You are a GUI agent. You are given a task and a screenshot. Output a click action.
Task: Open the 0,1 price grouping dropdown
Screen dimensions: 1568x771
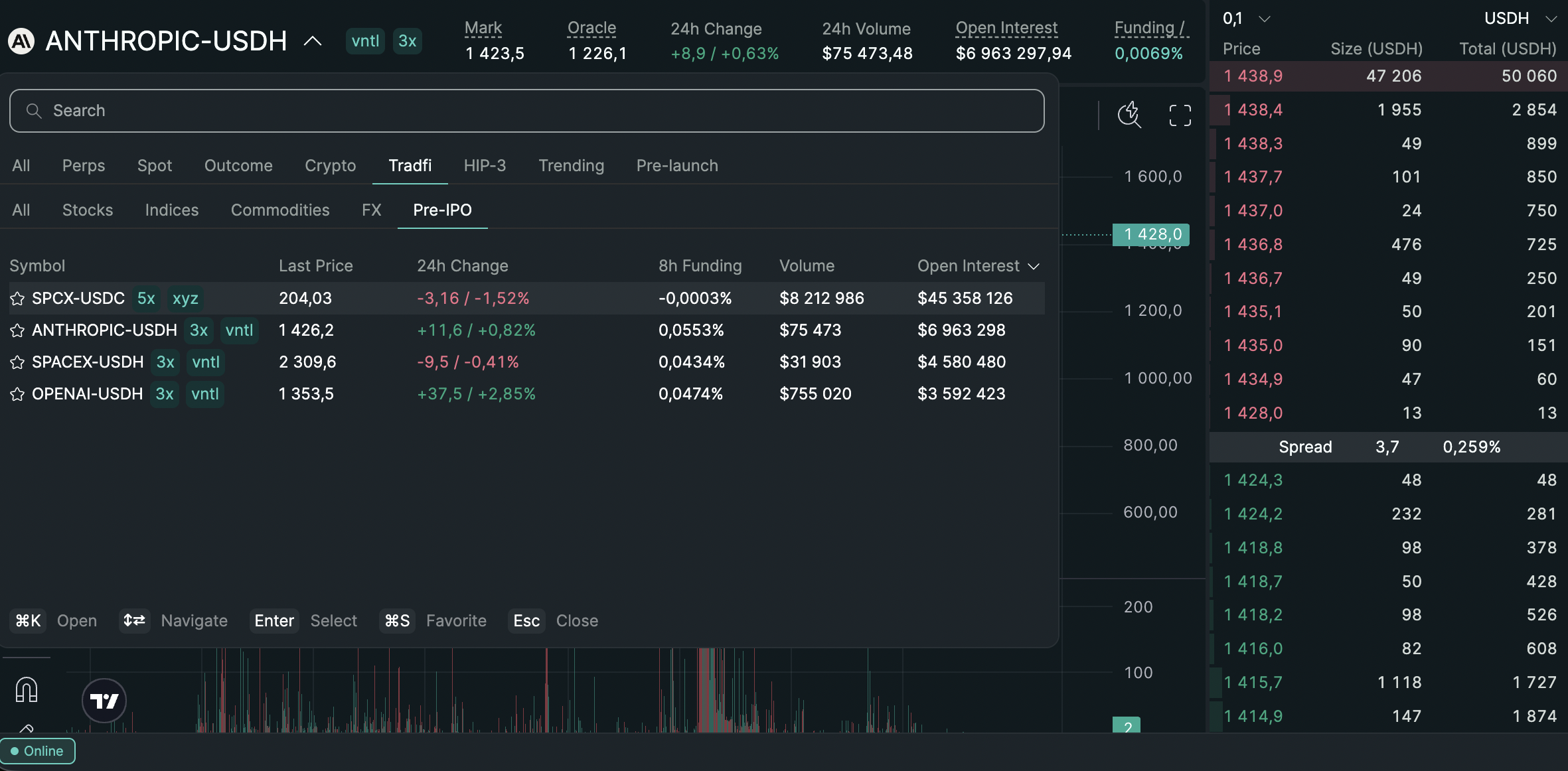pos(1247,19)
